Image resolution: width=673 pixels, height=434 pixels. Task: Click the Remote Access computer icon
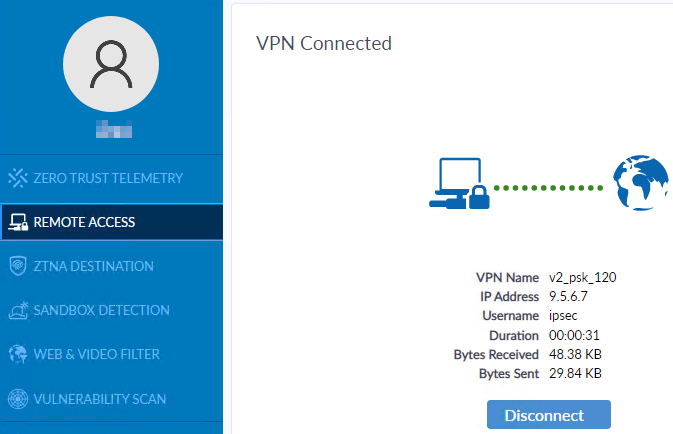click(17, 222)
